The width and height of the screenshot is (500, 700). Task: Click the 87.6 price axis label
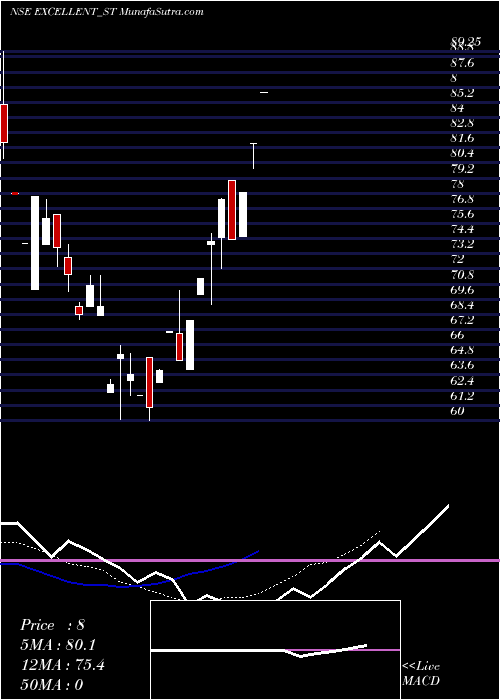(x=462, y=63)
